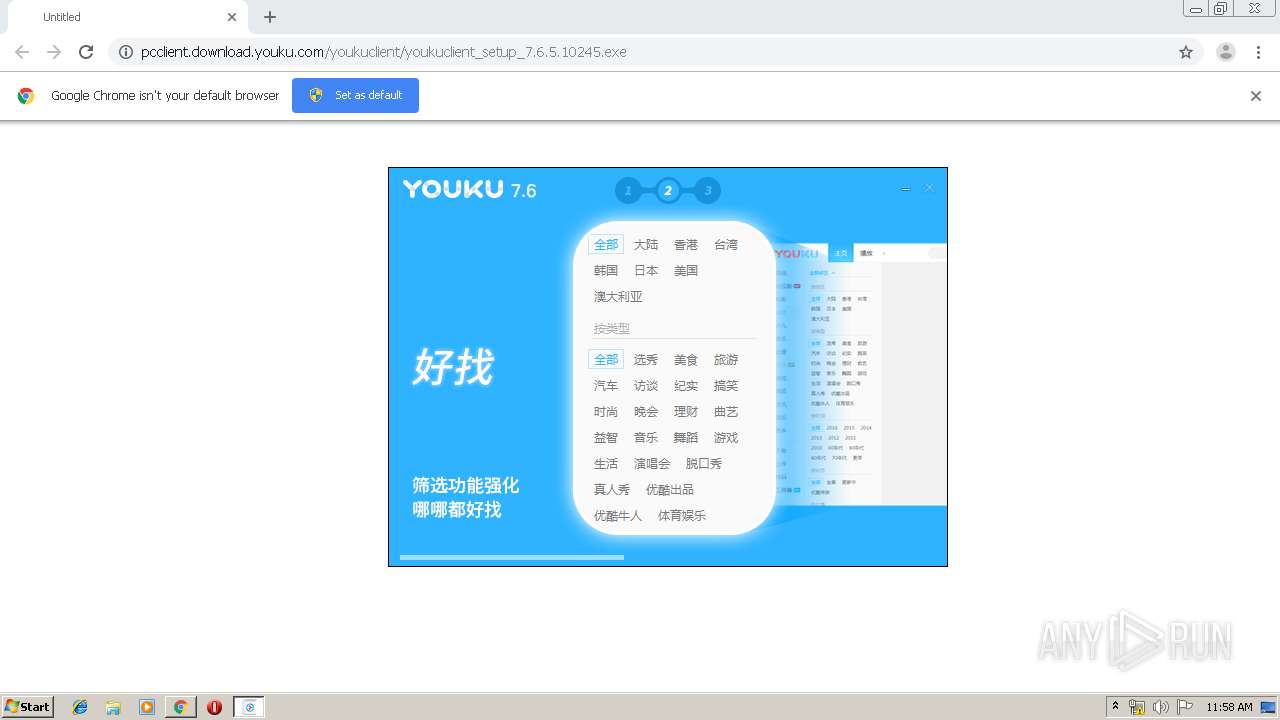Select the 大陆 region tag

(x=646, y=244)
